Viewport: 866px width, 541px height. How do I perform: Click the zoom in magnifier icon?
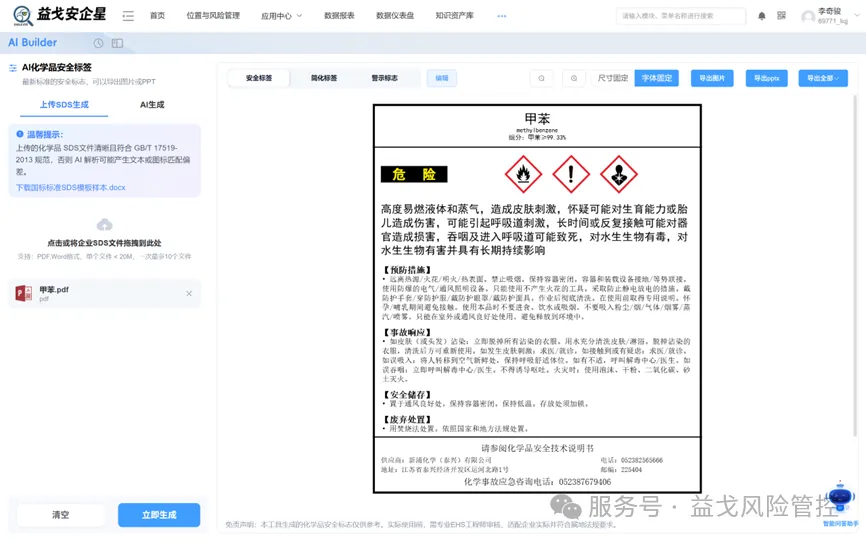pyautogui.click(x=574, y=78)
